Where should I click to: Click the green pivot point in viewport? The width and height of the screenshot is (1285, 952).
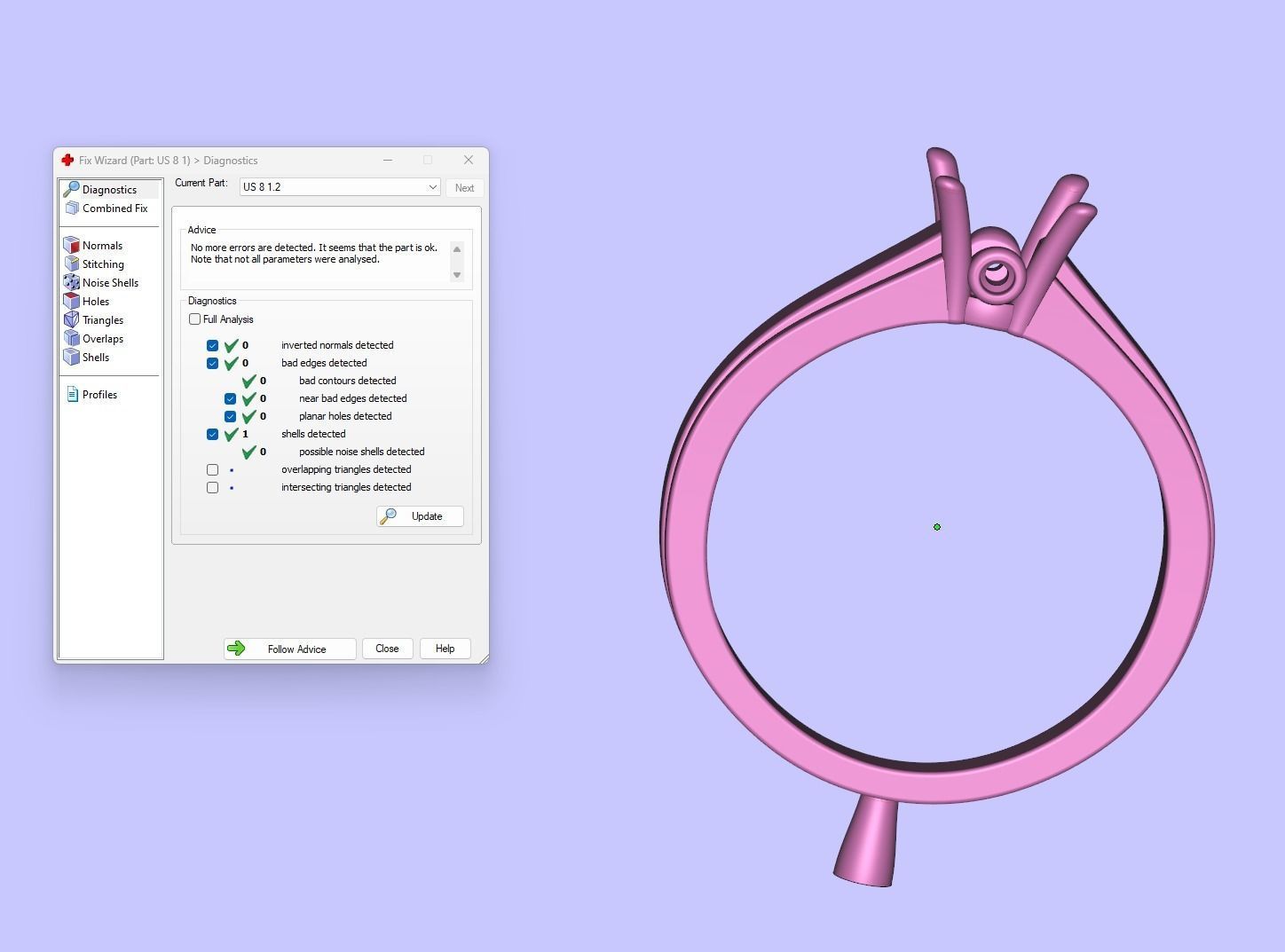pos(937,527)
